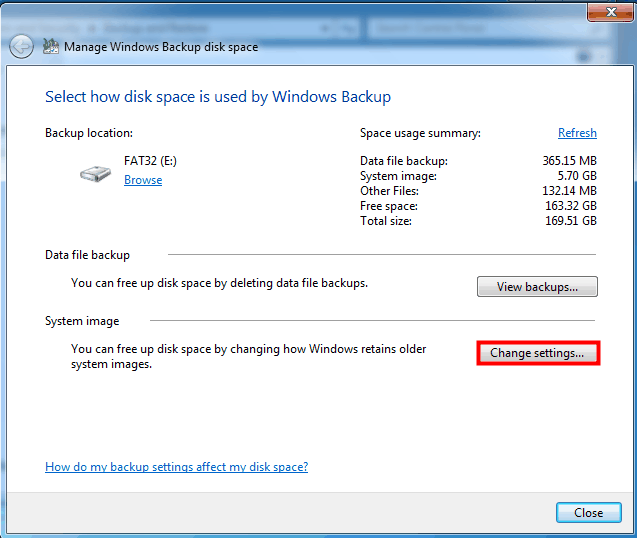Click the 'deleting data file backups' description text

219,283
